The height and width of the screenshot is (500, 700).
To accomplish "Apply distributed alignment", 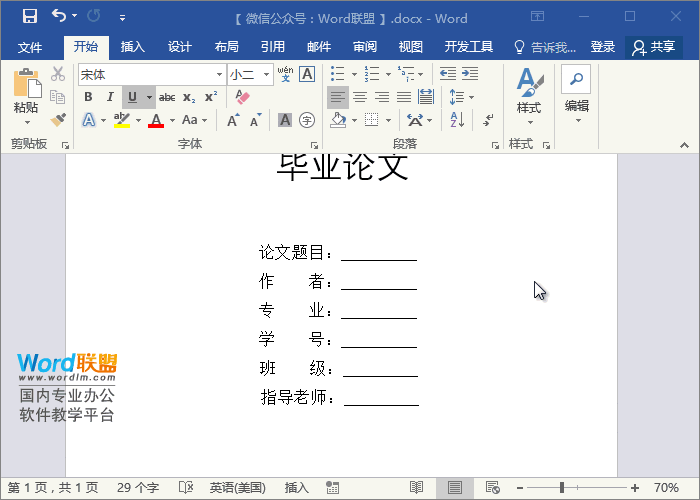I will click(x=426, y=97).
